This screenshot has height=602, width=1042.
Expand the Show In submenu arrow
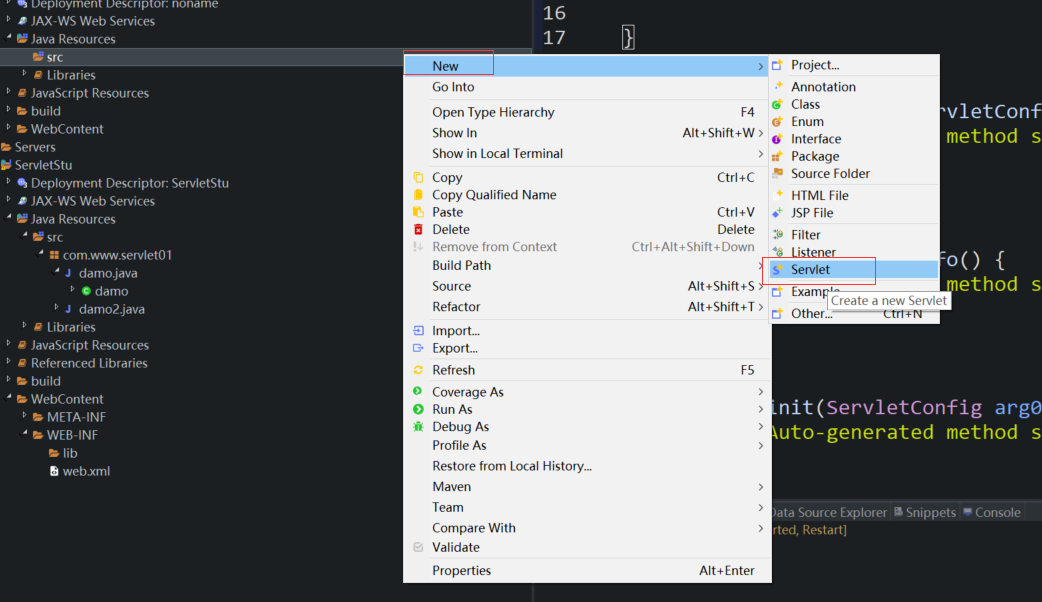click(x=760, y=133)
